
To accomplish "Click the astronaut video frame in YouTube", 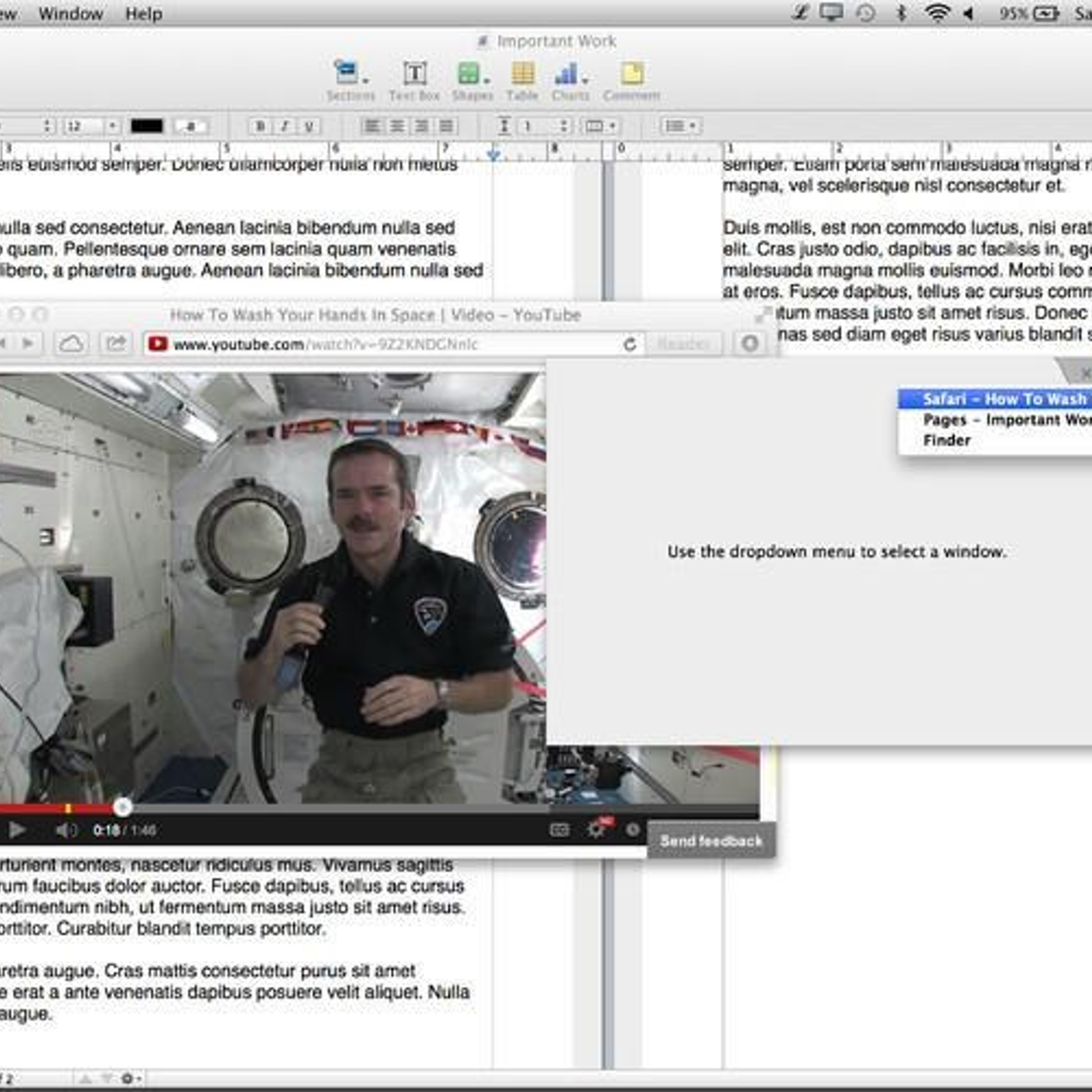I will [273, 588].
